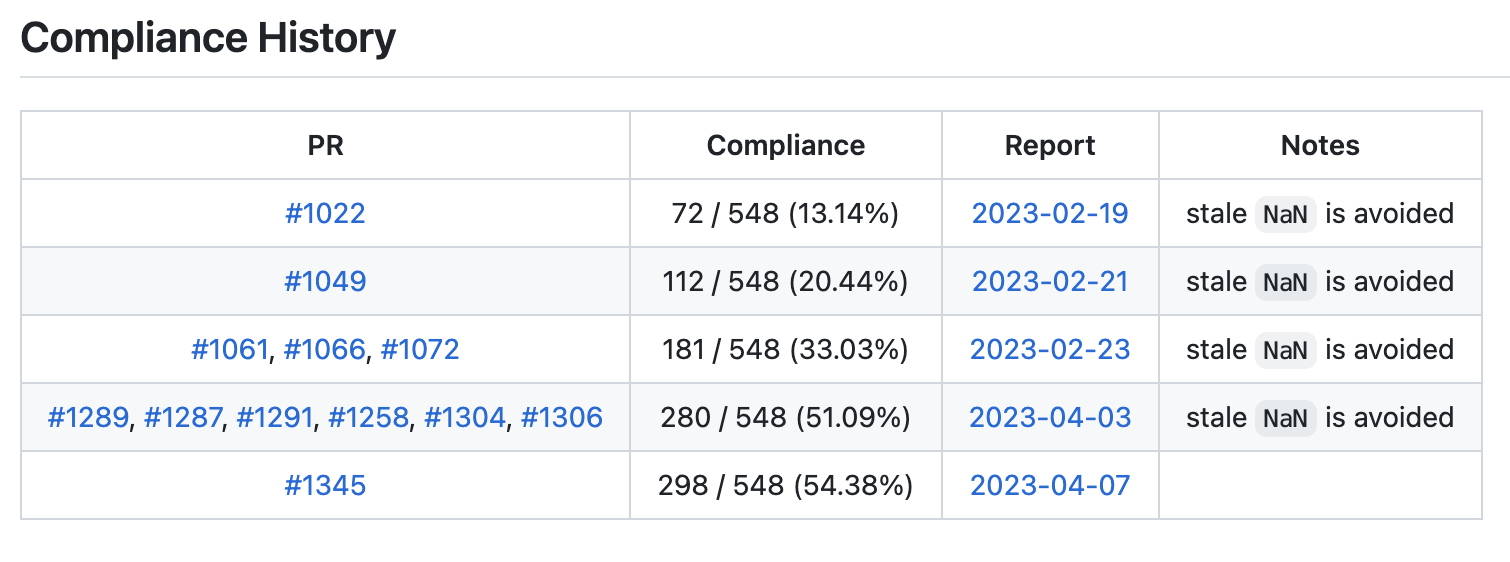Image resolution: width=1510 pixels, height=562 pixels.
Task: Click the 298 / 548 (54.38%) cell
Action: click(x=785, y=486)
